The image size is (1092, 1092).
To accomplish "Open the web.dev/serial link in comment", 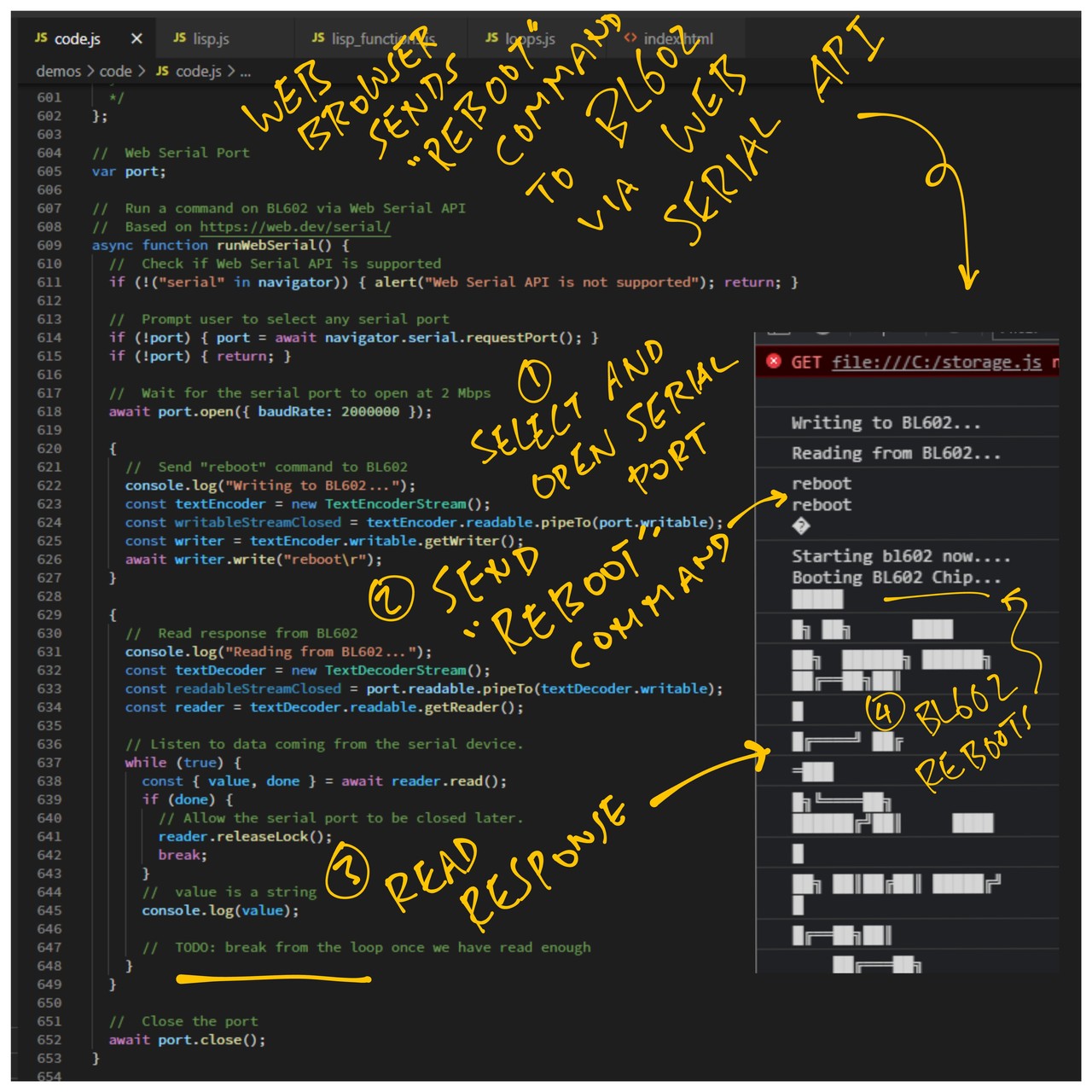I will click(295, 227).
